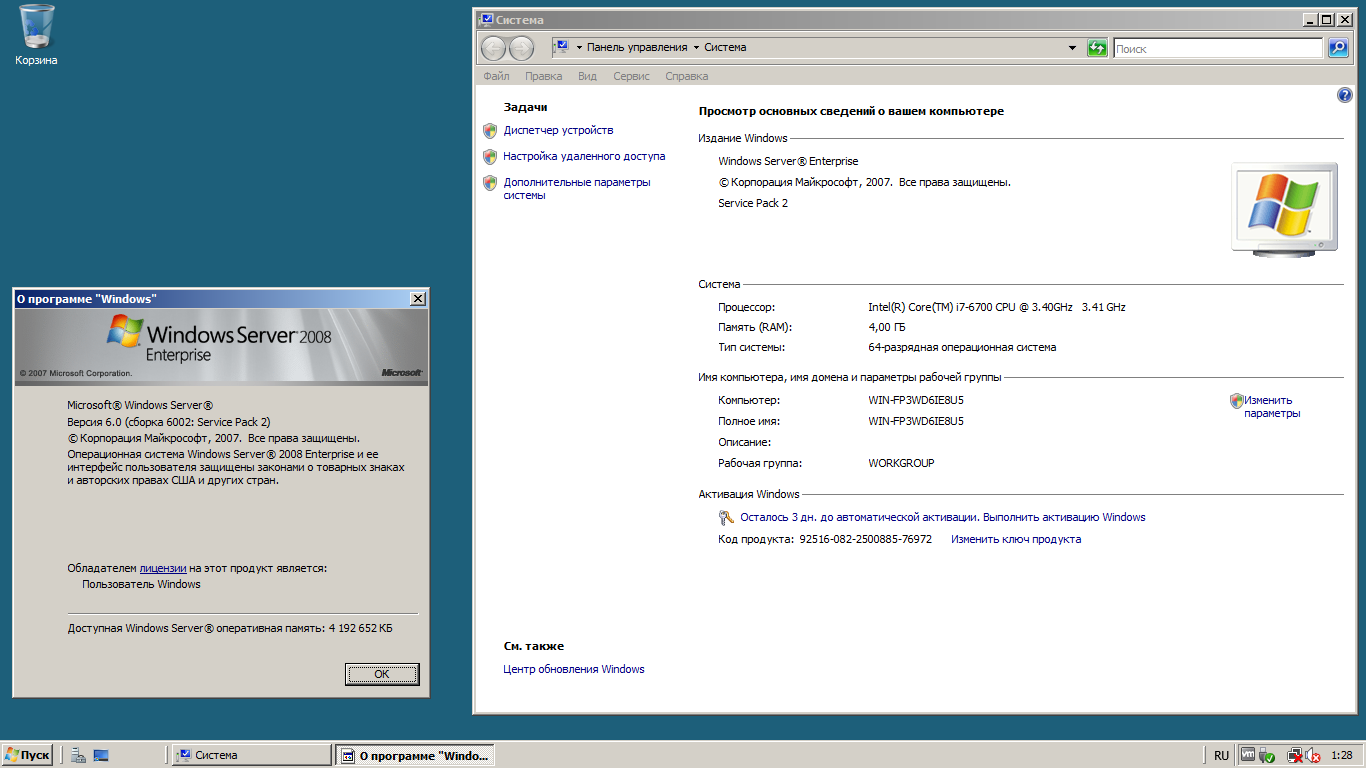
Task: Click the WIN-FP3WD6IE8U5 value next to Компьютер
Action: coord(916,401)
